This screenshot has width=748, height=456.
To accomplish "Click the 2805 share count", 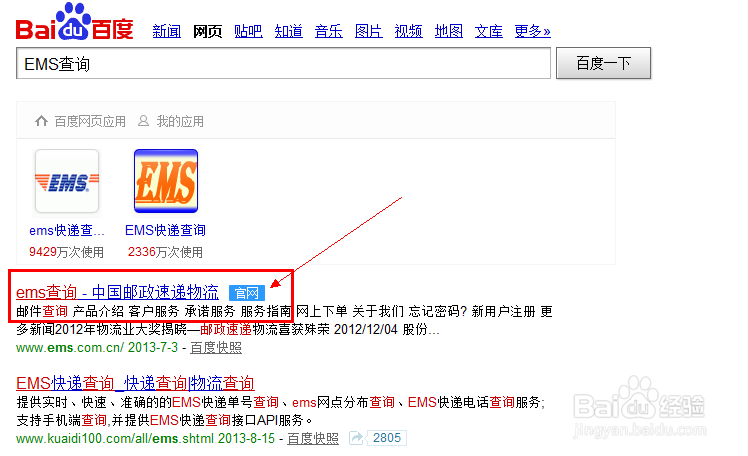I will 387,438.
